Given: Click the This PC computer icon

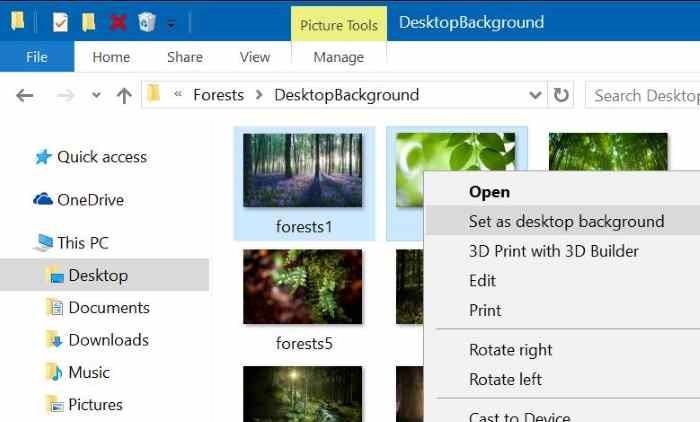Looking at the screenshot, I should (x=44, y=242).
